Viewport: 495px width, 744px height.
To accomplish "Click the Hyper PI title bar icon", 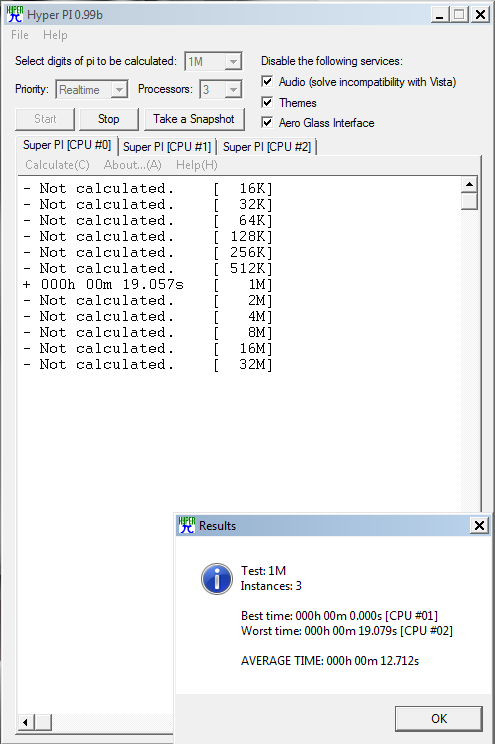I will (15, 14).
